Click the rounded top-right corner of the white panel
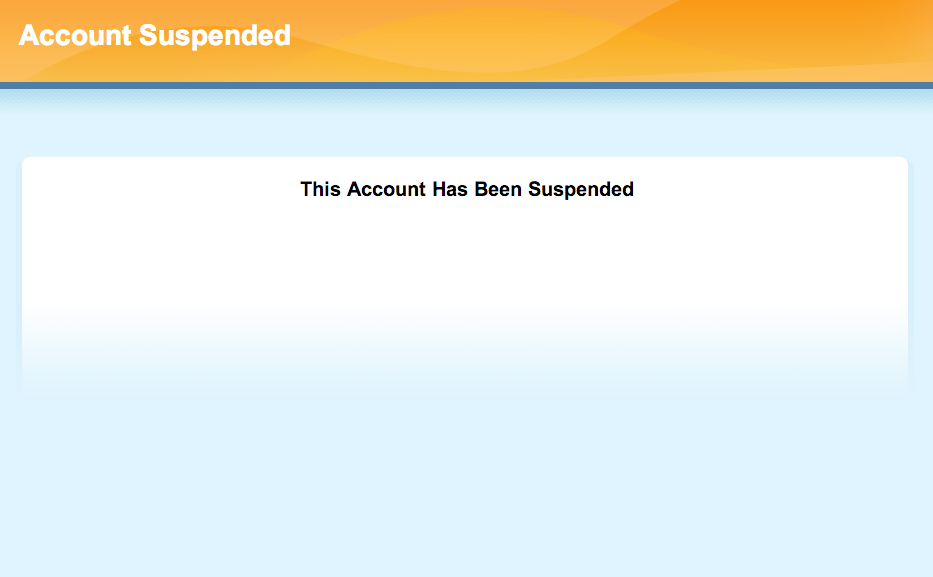Viewport: 933px width, 577px height. coord(904,161)
